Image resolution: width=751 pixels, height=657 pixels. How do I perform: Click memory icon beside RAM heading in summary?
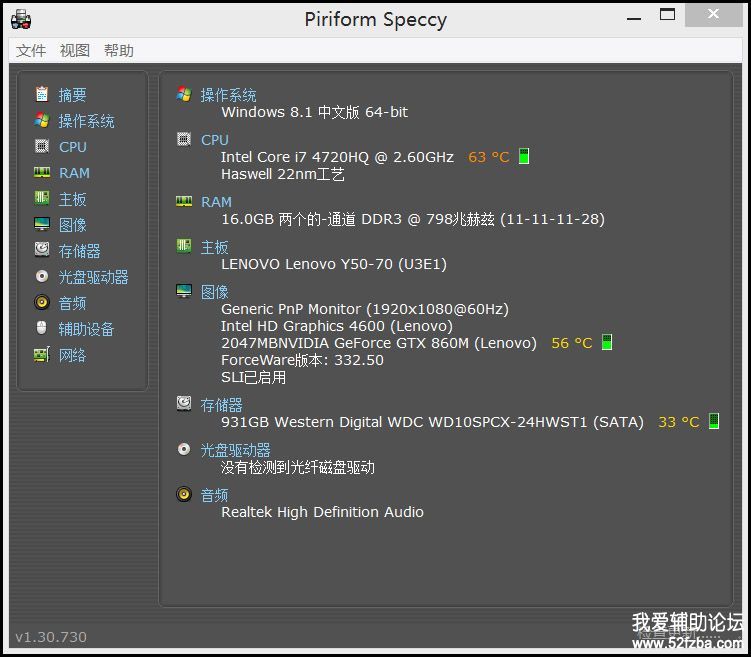coord(184,201)
